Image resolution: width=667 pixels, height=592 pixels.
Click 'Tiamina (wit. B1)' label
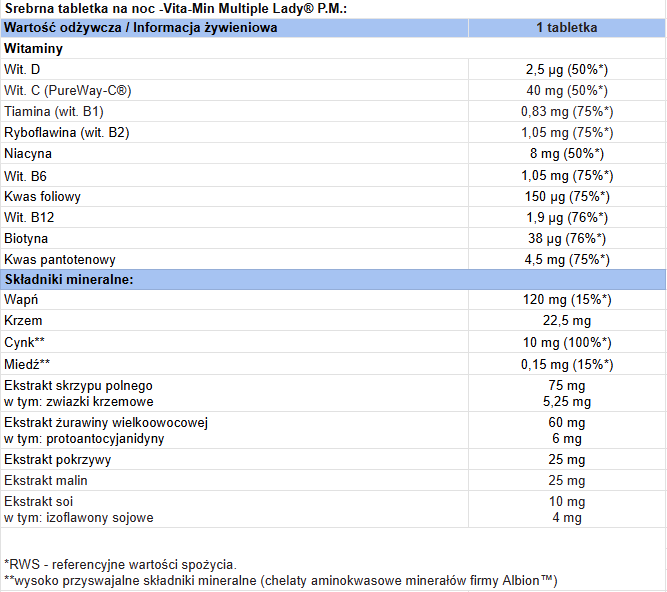pos(54,111)
